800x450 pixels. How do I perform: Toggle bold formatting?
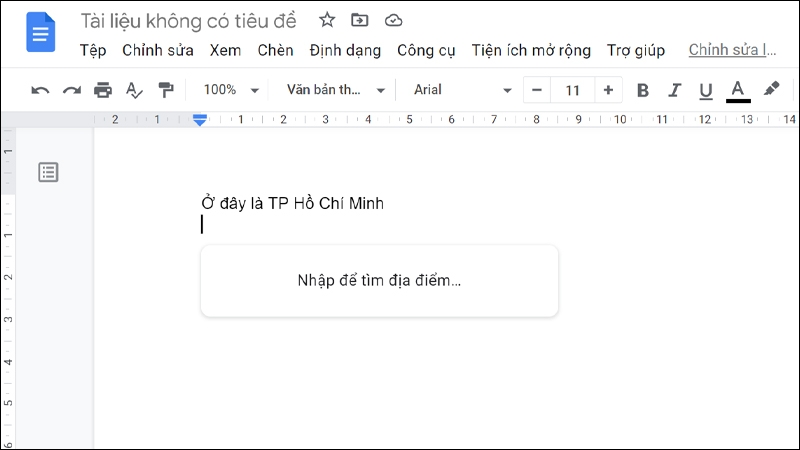pyautogui.click(x=643, y=90)
